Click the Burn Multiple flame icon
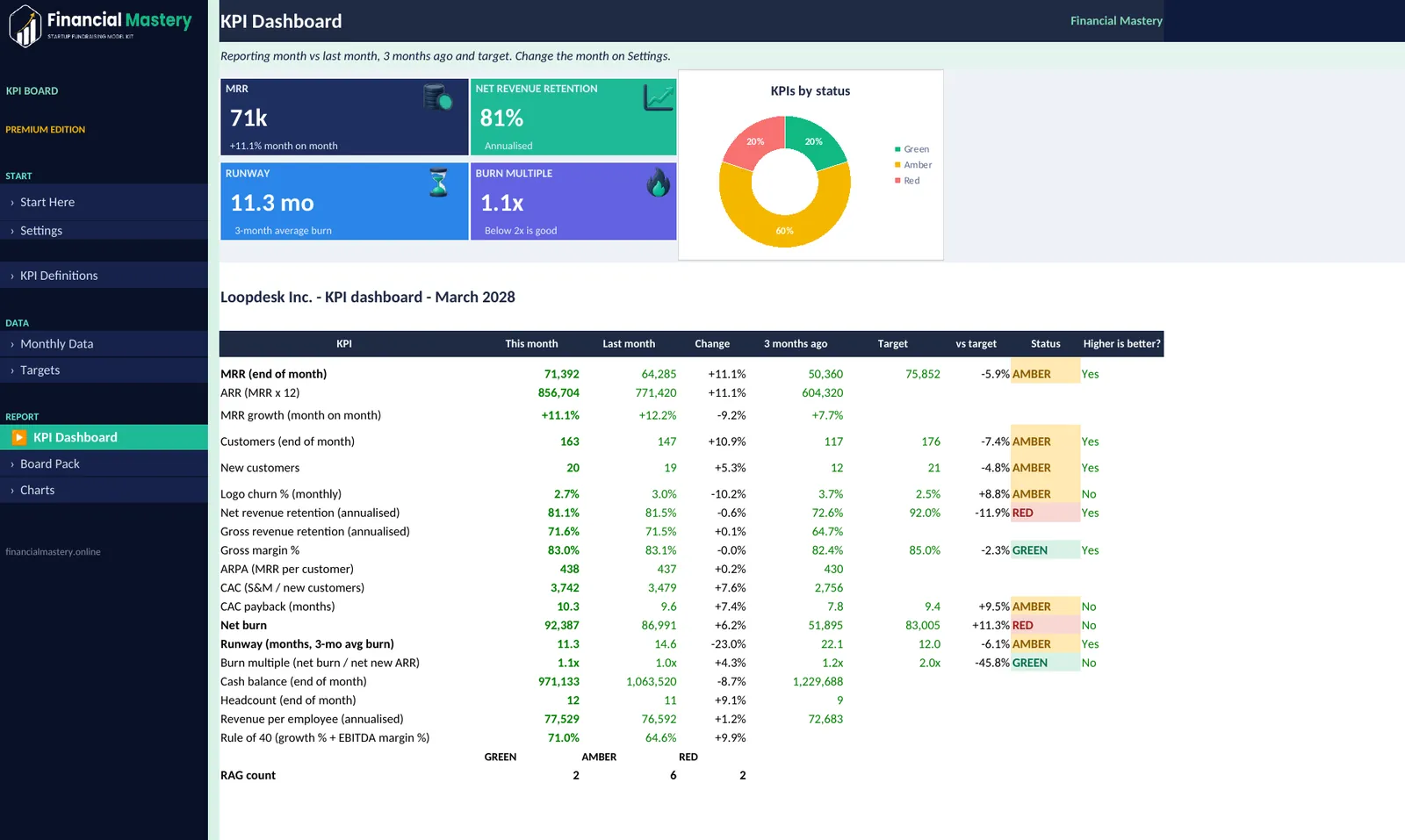This screenshot has height=840, width=1405. pyautogui.click(x=658, y=183)
